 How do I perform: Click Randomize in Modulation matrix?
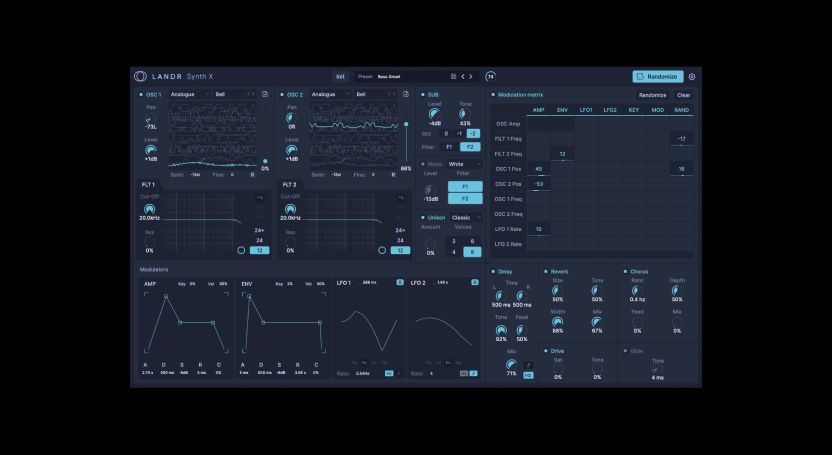[x=653, y=95]
